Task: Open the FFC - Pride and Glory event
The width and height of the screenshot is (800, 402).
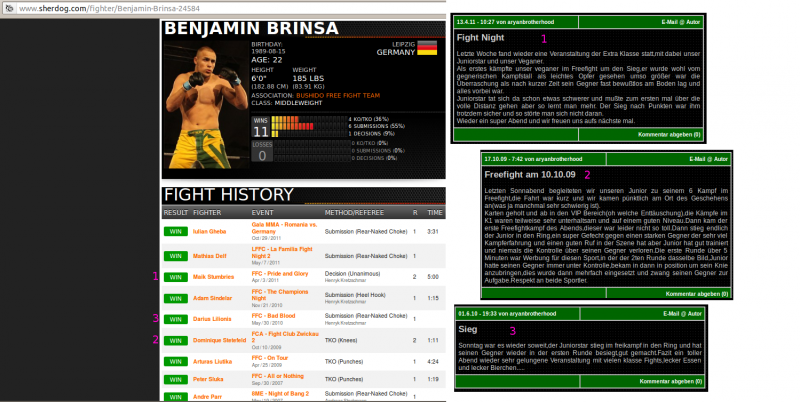Action: click(280, 274)
